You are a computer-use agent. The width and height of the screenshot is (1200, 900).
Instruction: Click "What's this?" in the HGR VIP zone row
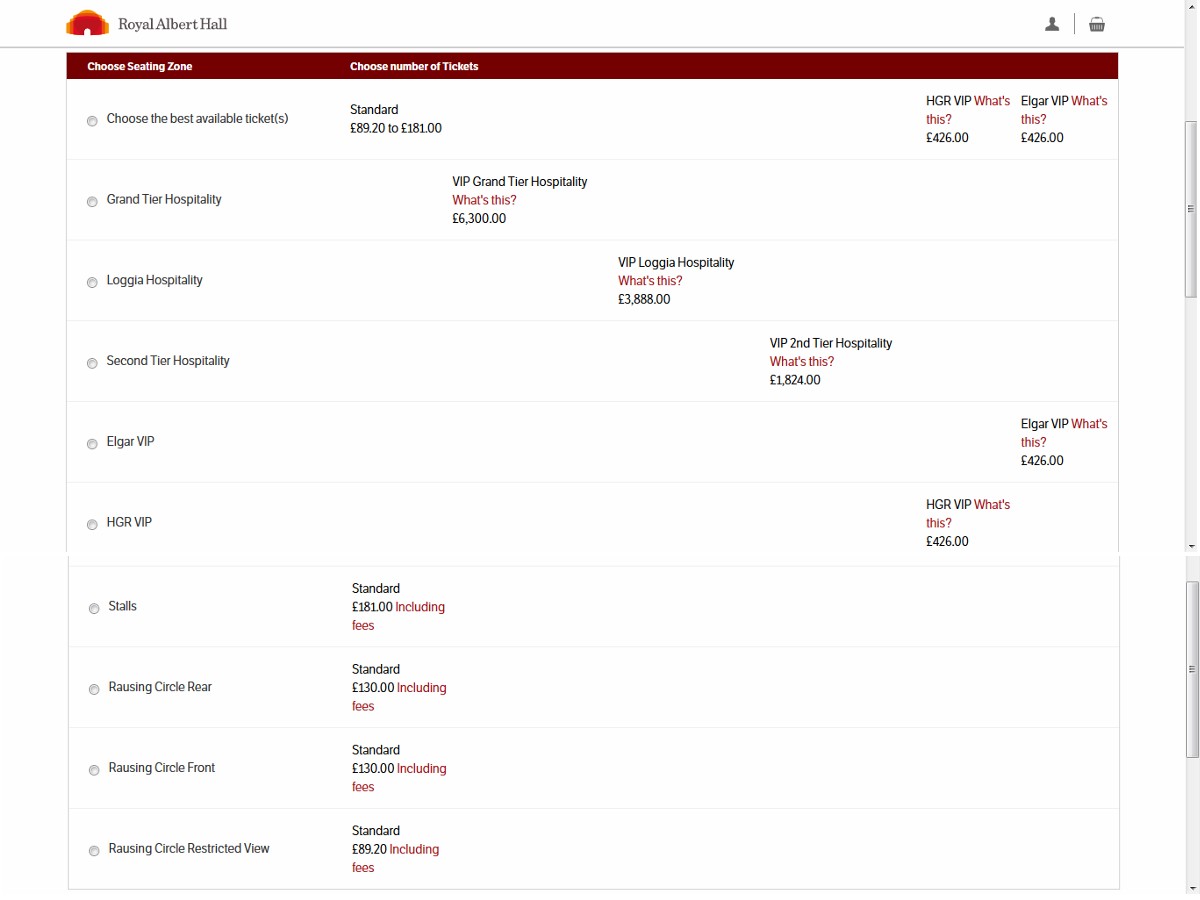pyautogui.click(x=968, y=514)
